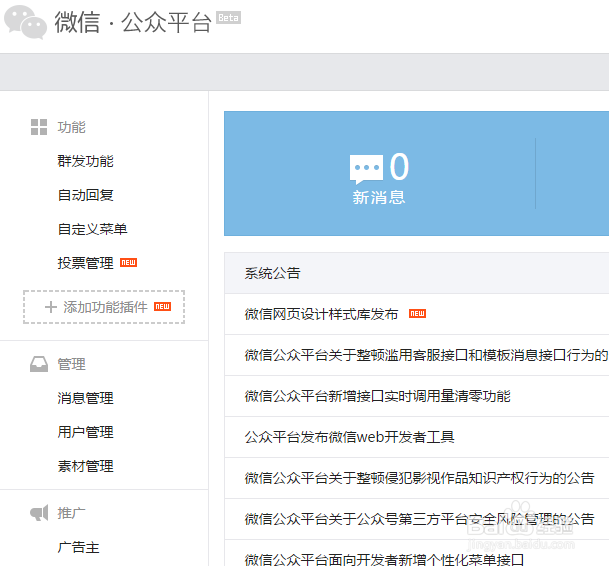The image size is (609, 566).
Task: Open 广告主 under 推广
Action: 78,548
